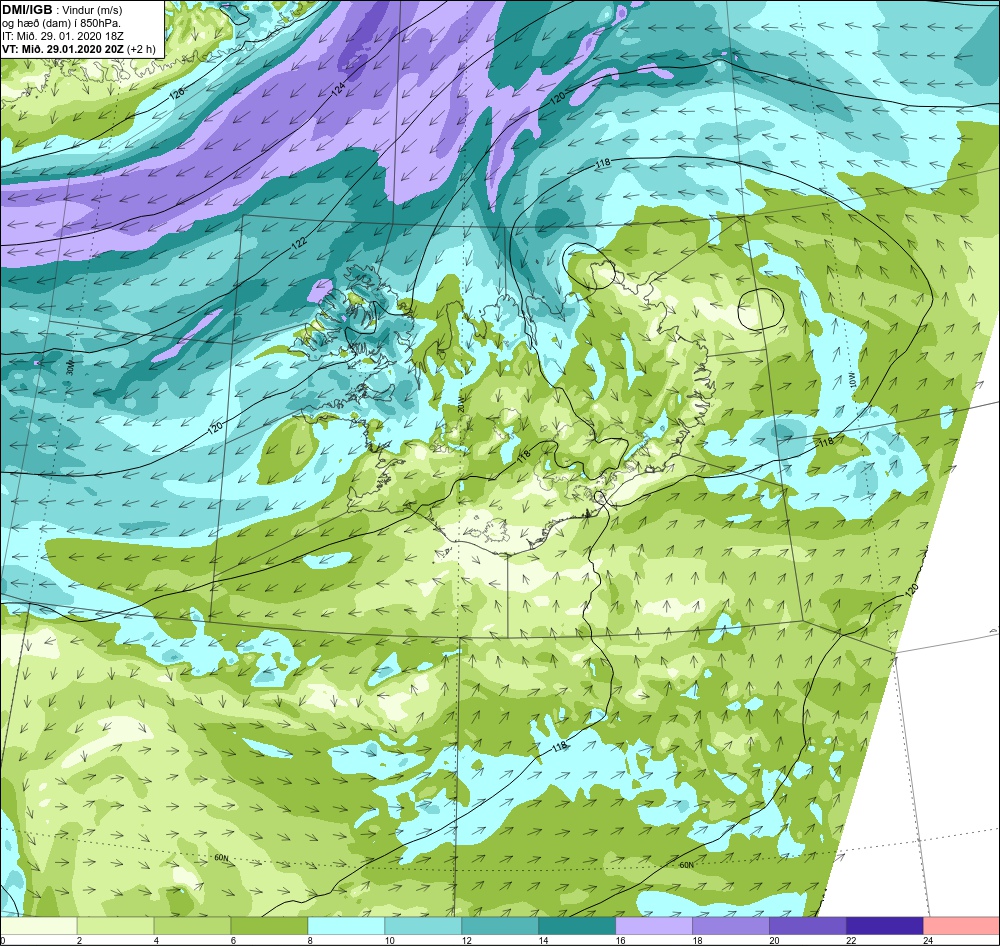Image resolution: width=1000 pixels, height=946 pixels.
Task: Pick the legend swatch between 4 and 6
Action: (x=193, y=926)
